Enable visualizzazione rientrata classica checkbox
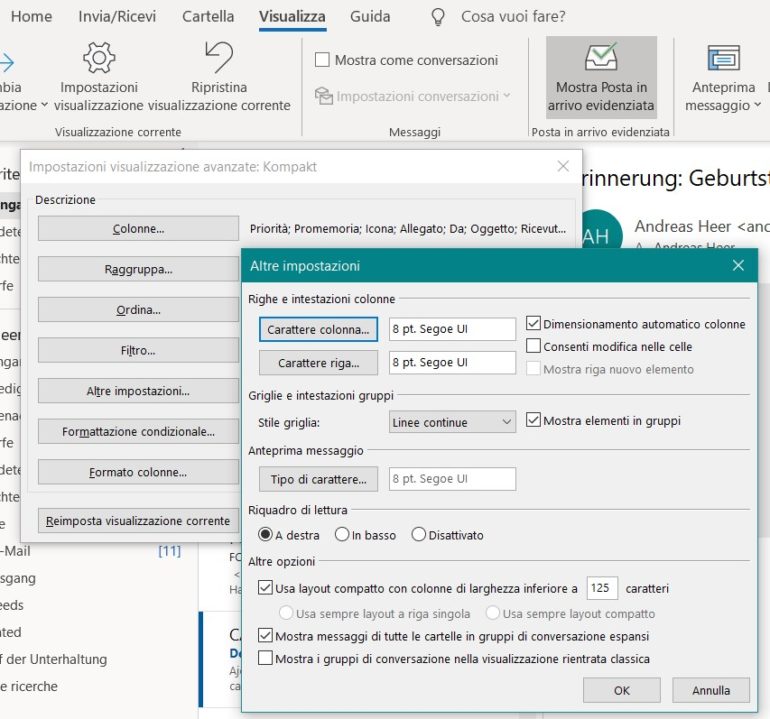The height and width of the screenshot is (719, 770). (265, 658)
